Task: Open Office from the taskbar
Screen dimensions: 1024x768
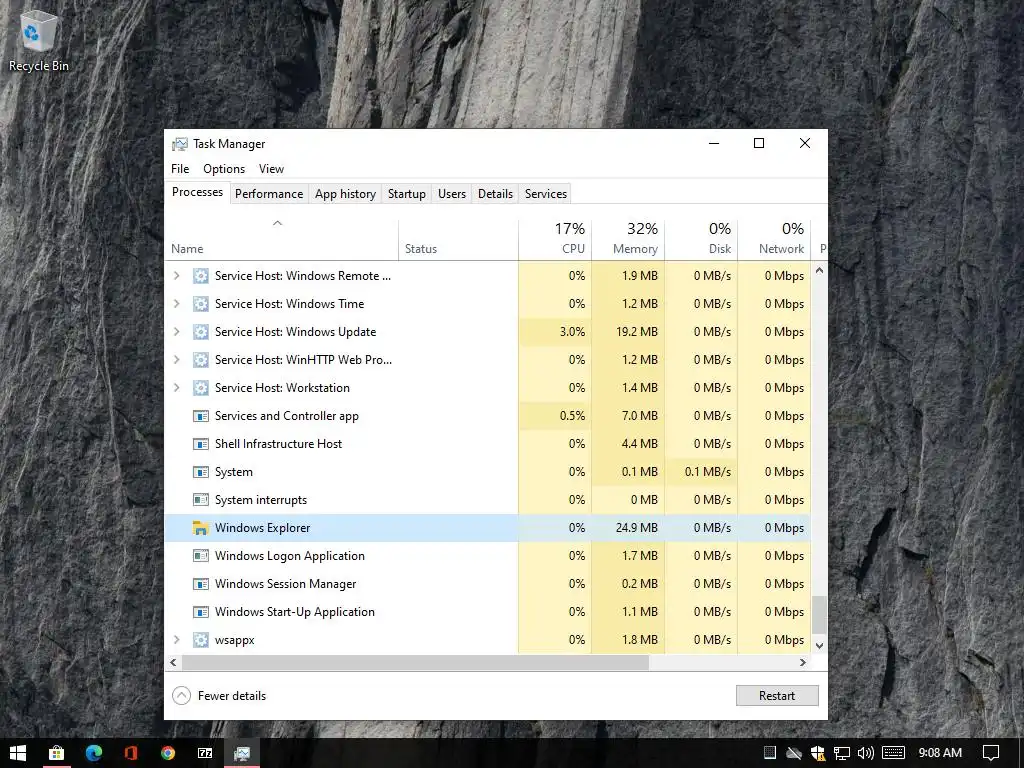Action: point(131,753)
